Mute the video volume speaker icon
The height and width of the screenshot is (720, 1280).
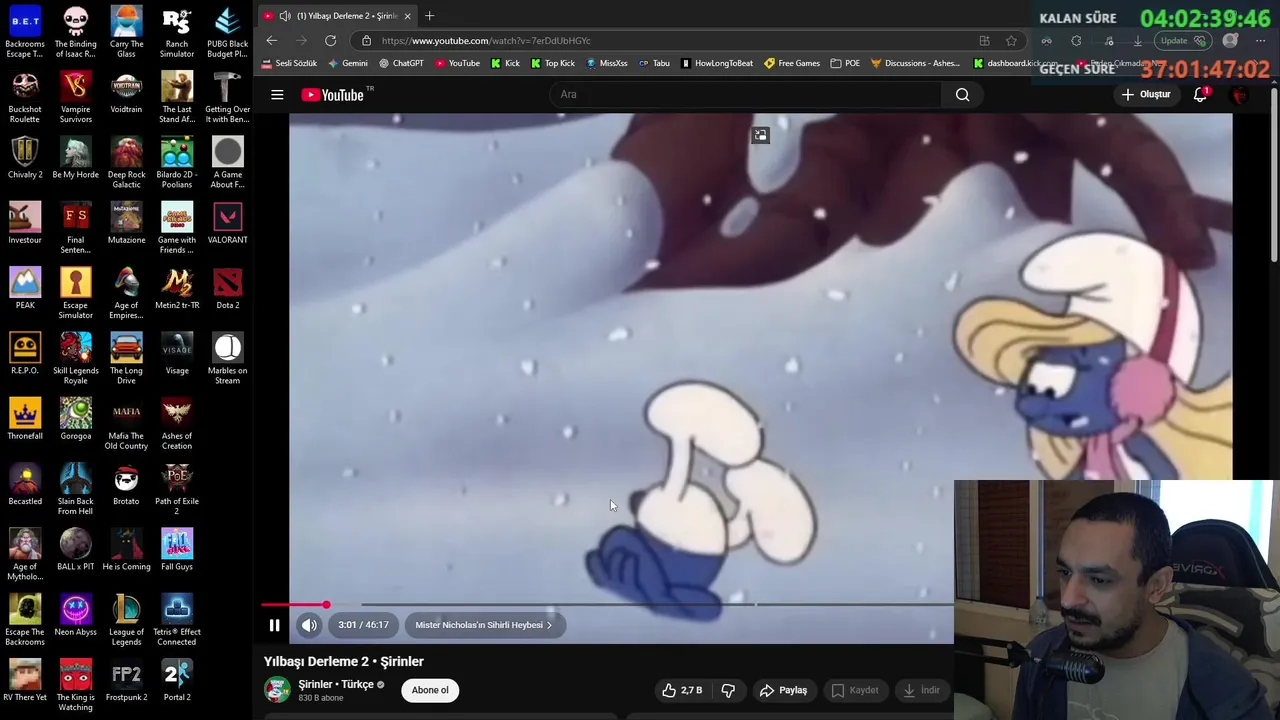[x=309, y=625]
